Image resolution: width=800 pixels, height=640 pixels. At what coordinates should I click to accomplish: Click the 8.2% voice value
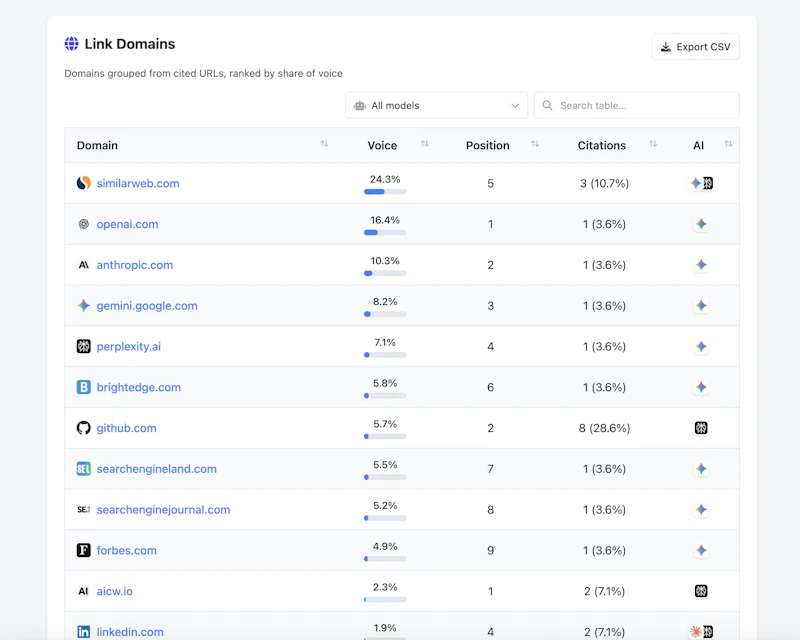(385, 302)
